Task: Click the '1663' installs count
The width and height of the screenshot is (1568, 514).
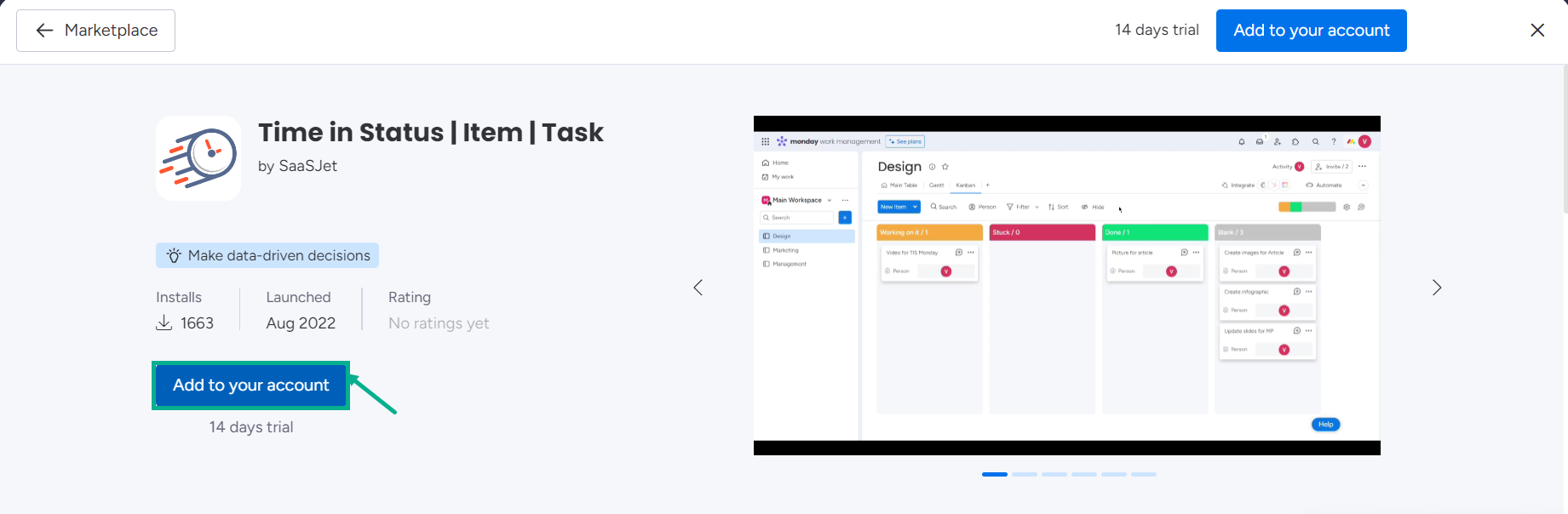Action: 197,323
